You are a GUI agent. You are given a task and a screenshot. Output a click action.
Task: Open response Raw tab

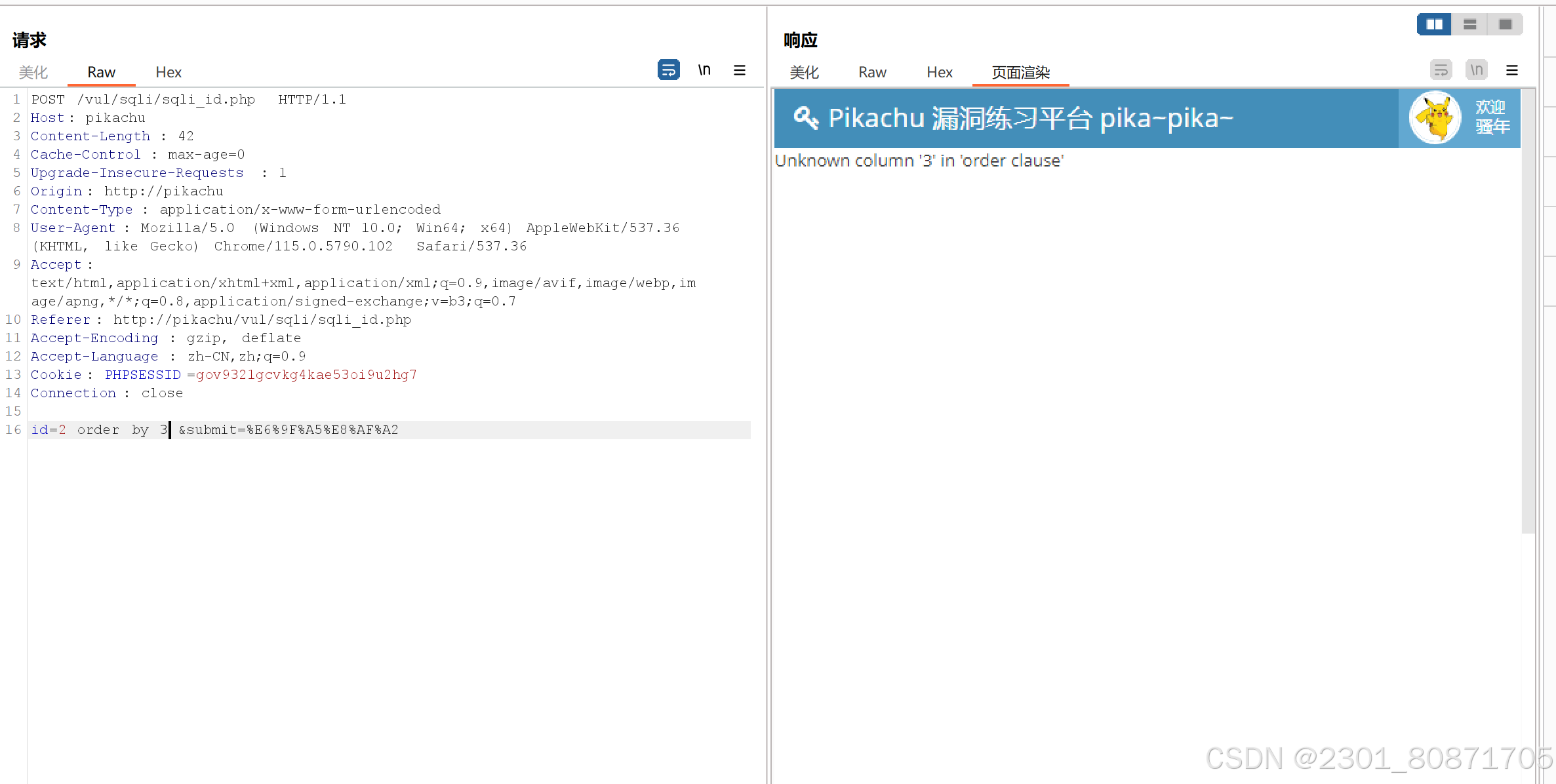[872, 72]
